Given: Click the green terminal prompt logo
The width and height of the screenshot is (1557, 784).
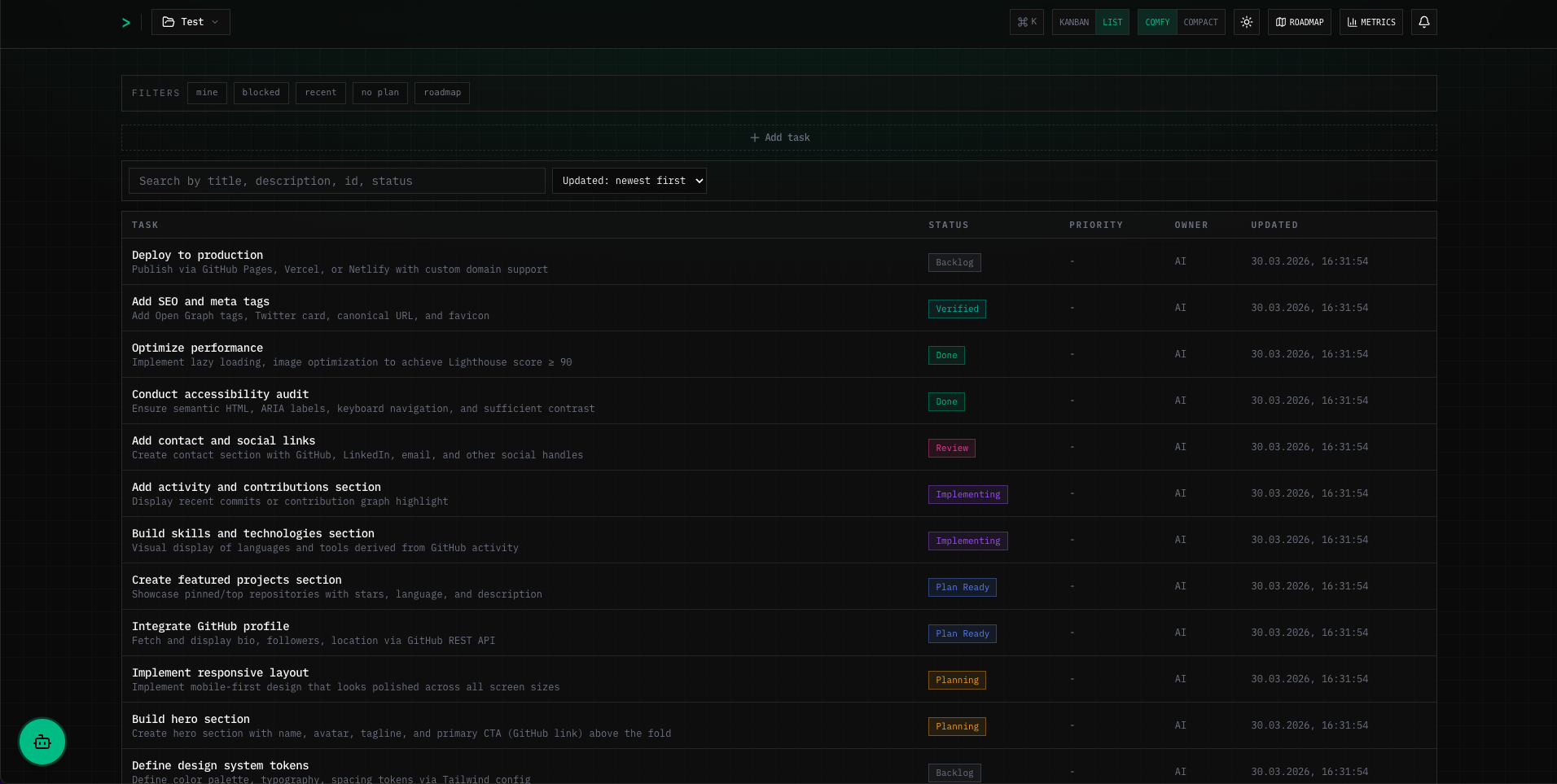Looking at the screenshot, I should click(126, 23).
